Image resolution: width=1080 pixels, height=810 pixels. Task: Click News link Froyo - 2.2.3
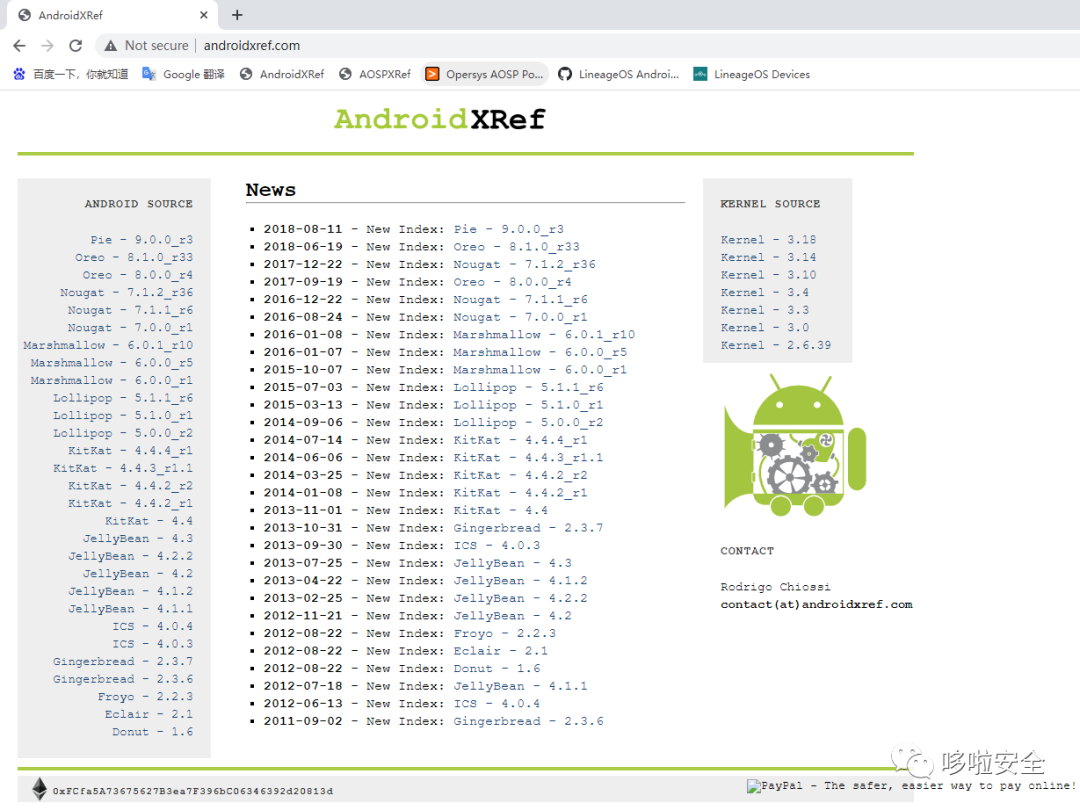[505, 634]
